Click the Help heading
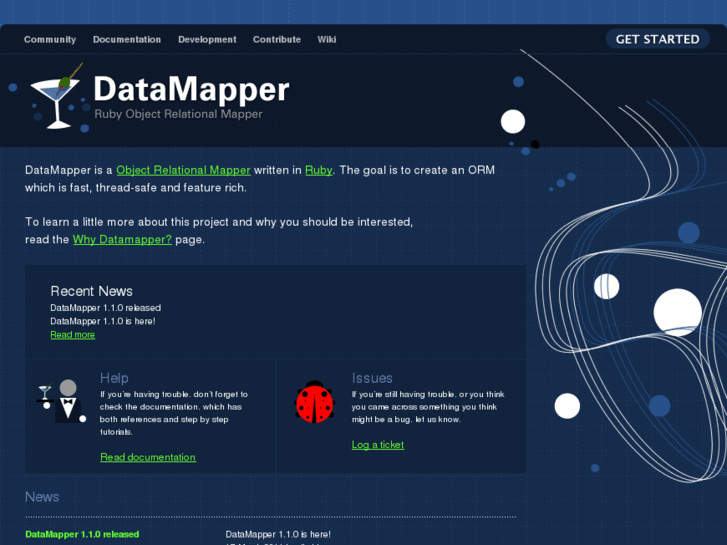The height and width of the screenshot is (545, 727). coord(114,378)
